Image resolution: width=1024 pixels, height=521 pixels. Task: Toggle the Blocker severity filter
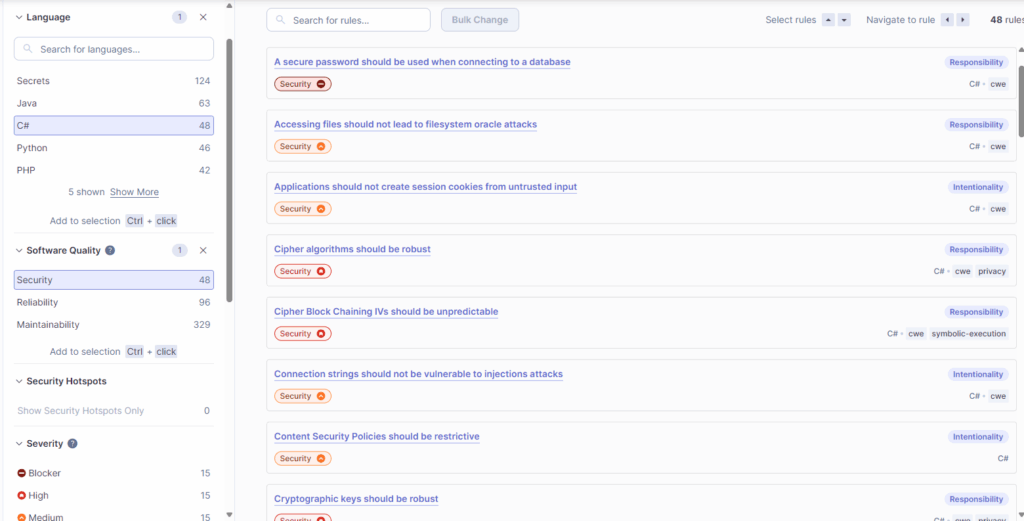[113, 473]
